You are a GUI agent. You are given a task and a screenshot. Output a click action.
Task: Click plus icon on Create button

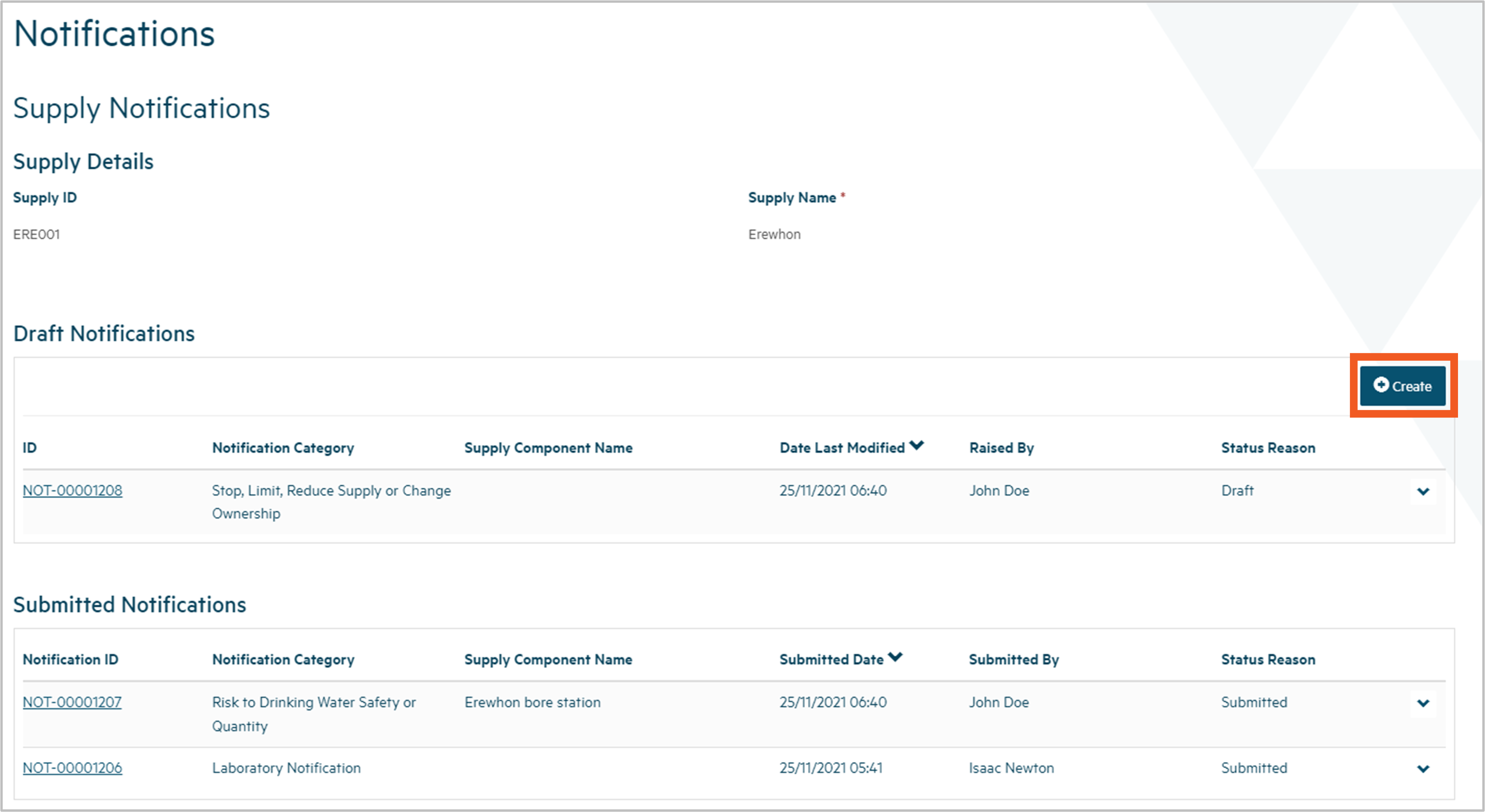tap(1380, 385)
